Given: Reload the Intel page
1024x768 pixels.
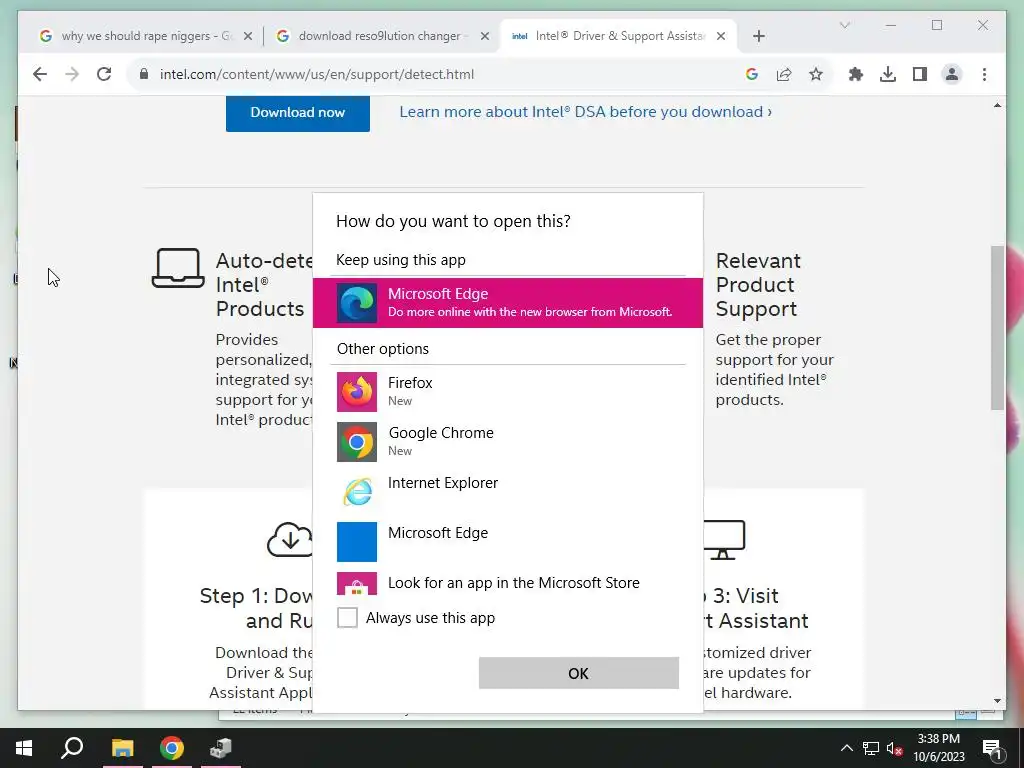Looking at the screenshot, I should (x=104, y=74).
